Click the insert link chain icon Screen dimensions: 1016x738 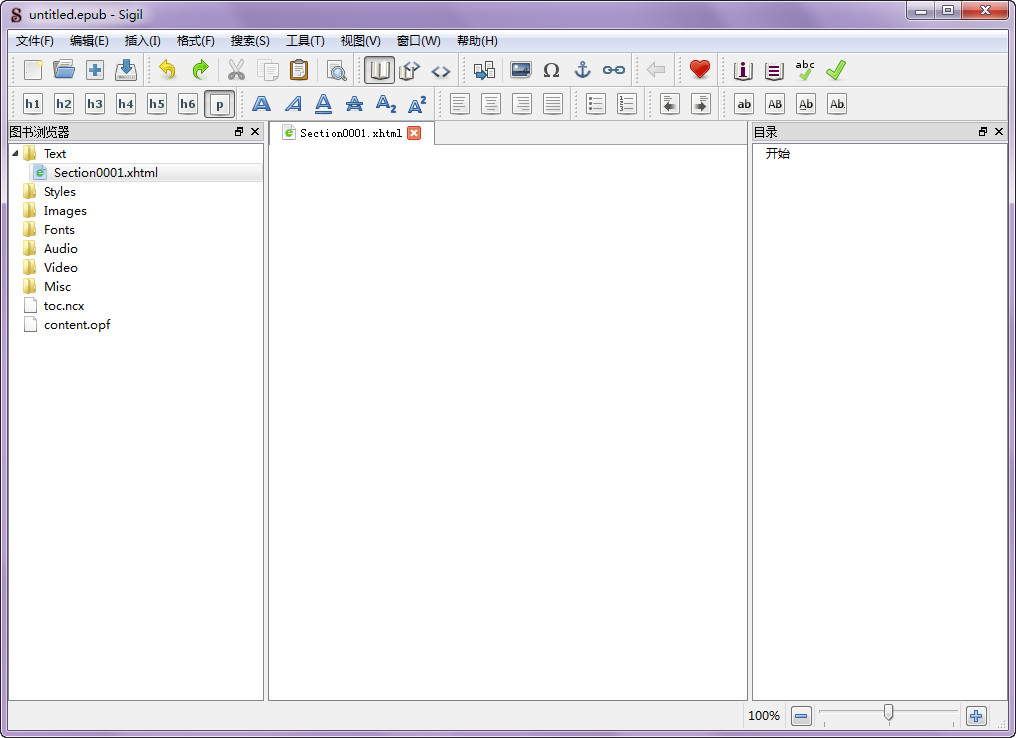(613, 70)
